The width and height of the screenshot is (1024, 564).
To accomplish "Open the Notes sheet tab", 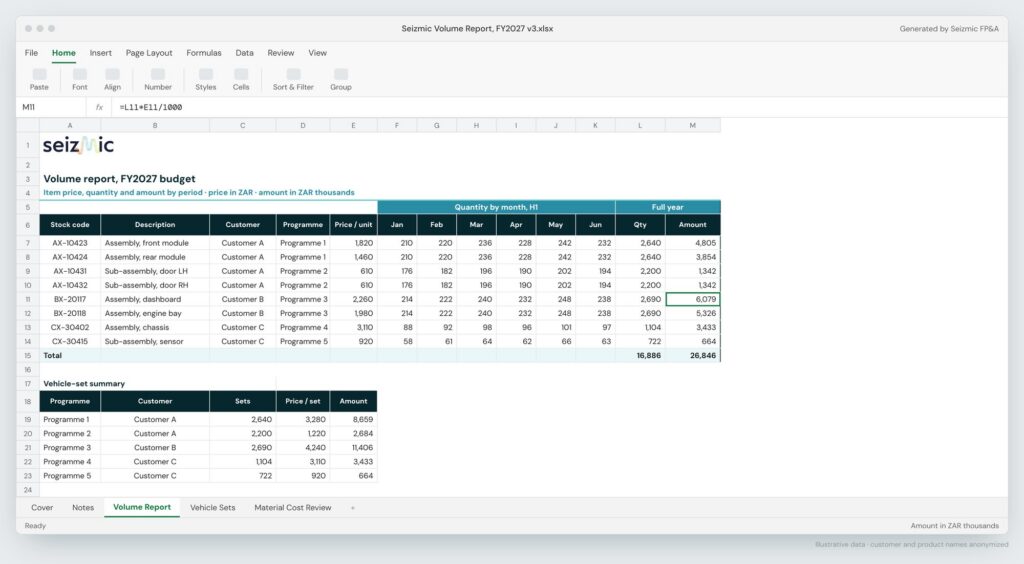I will tap(83, 508).
